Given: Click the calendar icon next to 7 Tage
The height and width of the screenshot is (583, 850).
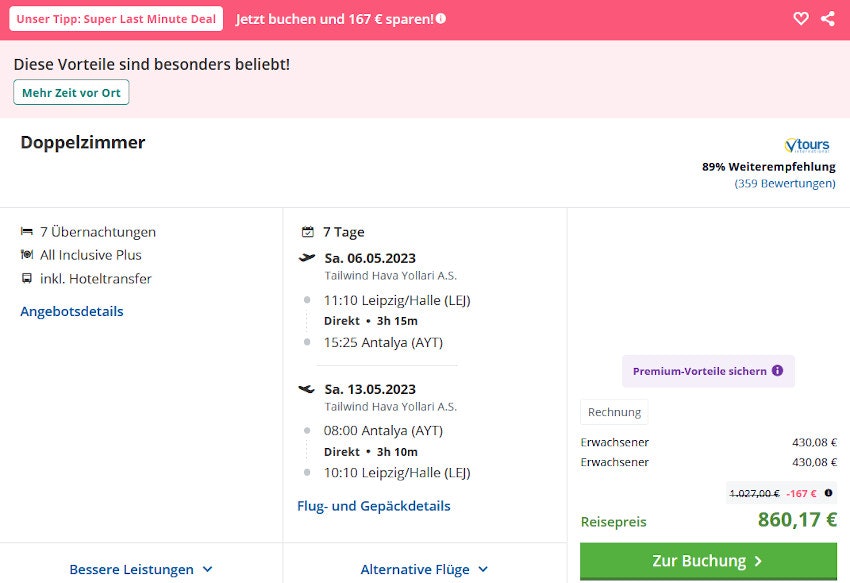Looking at the screenshot, I should [x=308, y=232].
